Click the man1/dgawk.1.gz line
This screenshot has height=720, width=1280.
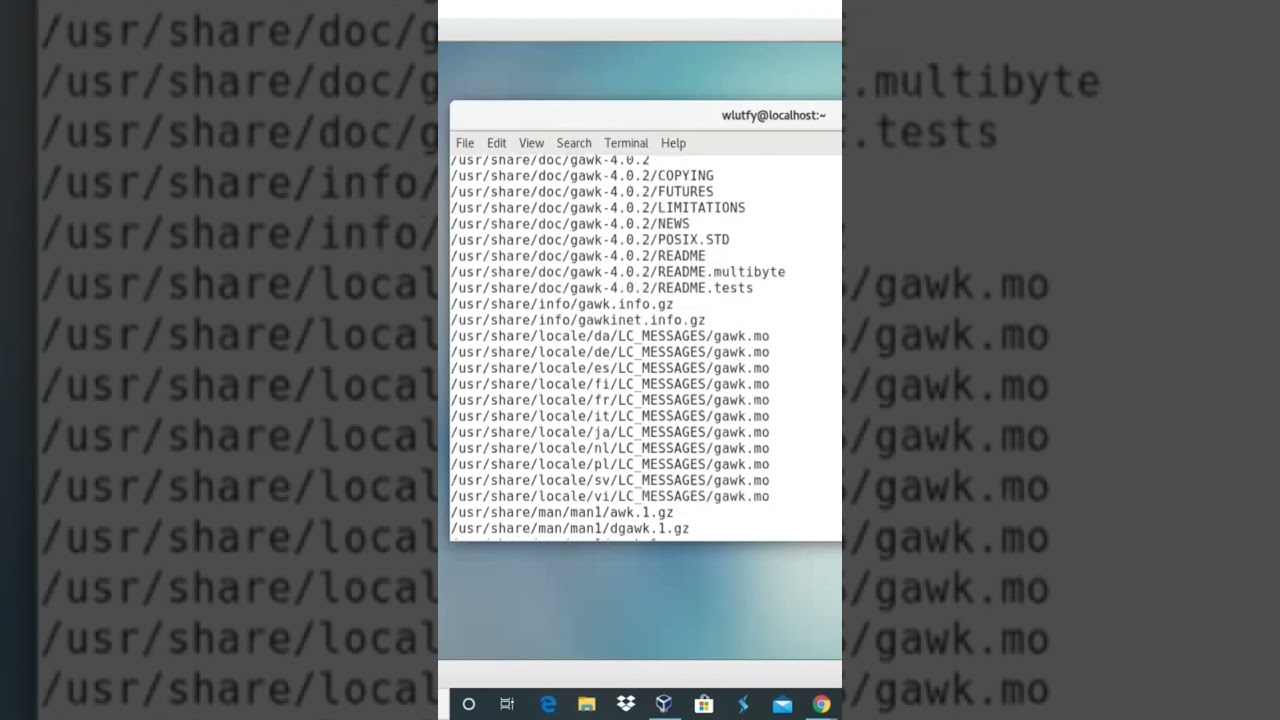click(x=570, y=528)
